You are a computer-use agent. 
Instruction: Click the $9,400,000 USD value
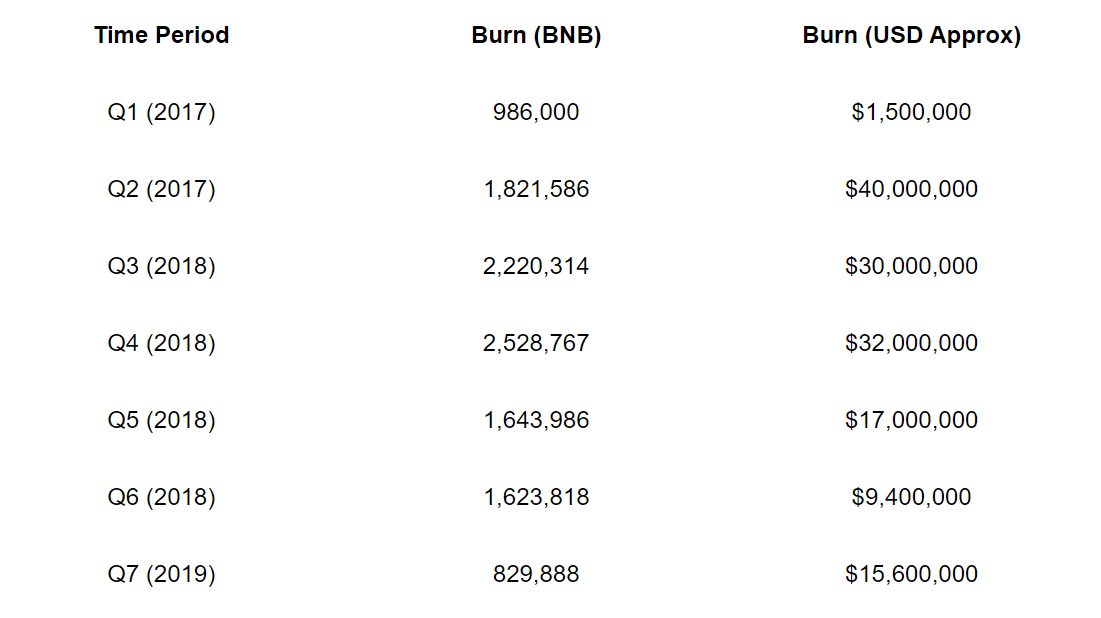pos(911,497)
